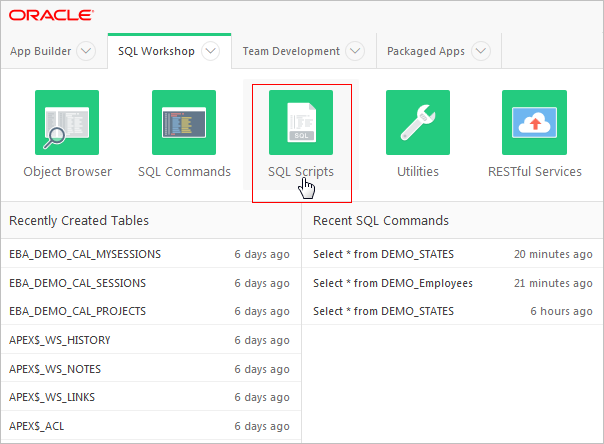
Task: Switch to the Team Development tab
Action: [290, 51]
